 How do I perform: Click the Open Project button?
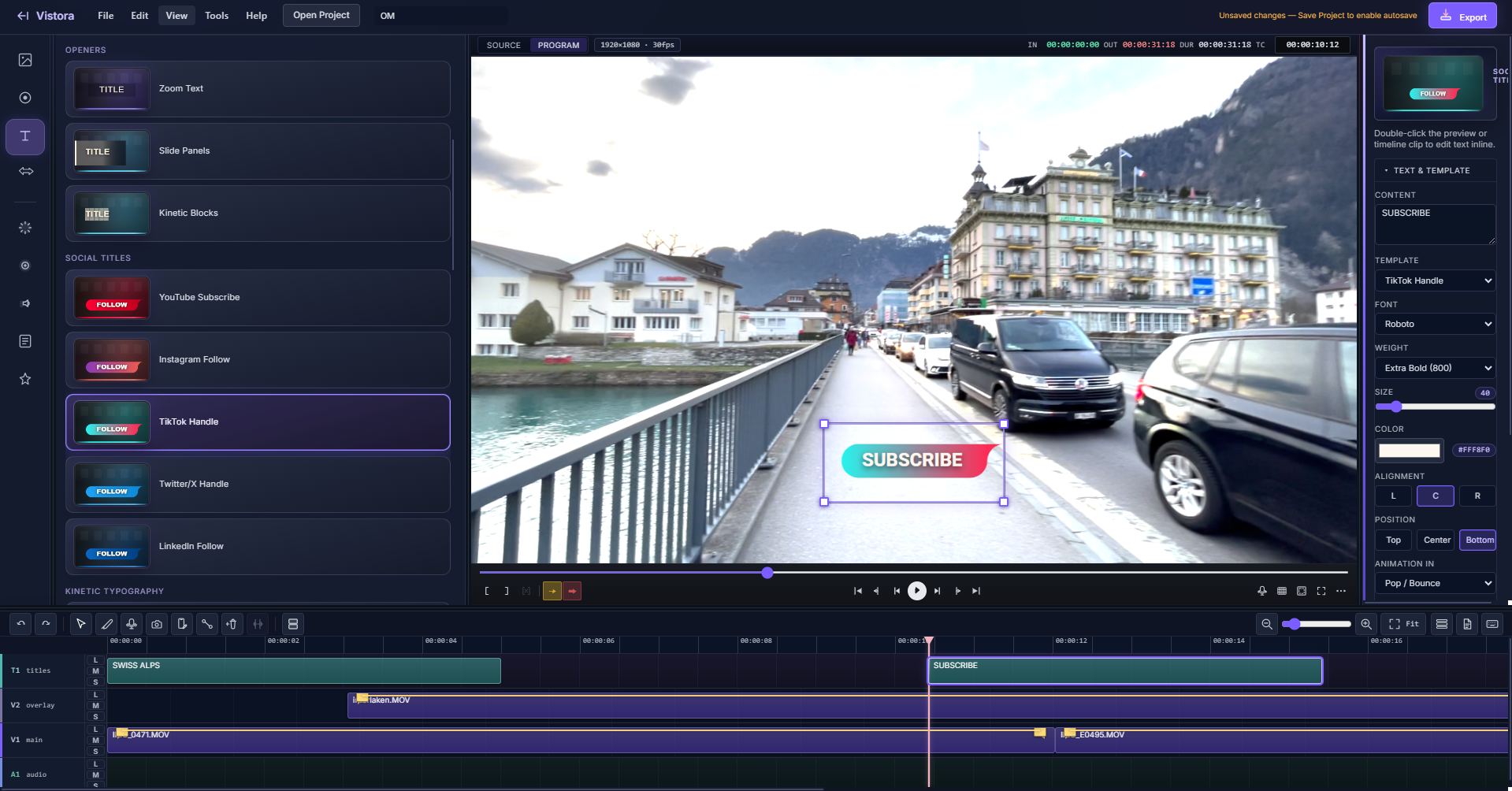click(x=321, y=15)
